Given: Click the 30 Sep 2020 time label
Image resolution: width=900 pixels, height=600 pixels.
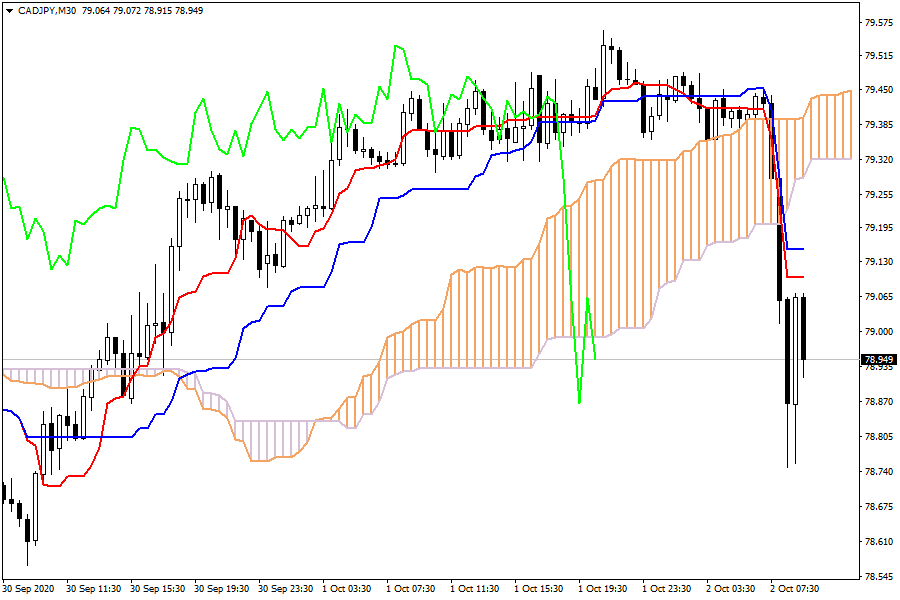Looking at the screenshot, I should pos(28,589).
